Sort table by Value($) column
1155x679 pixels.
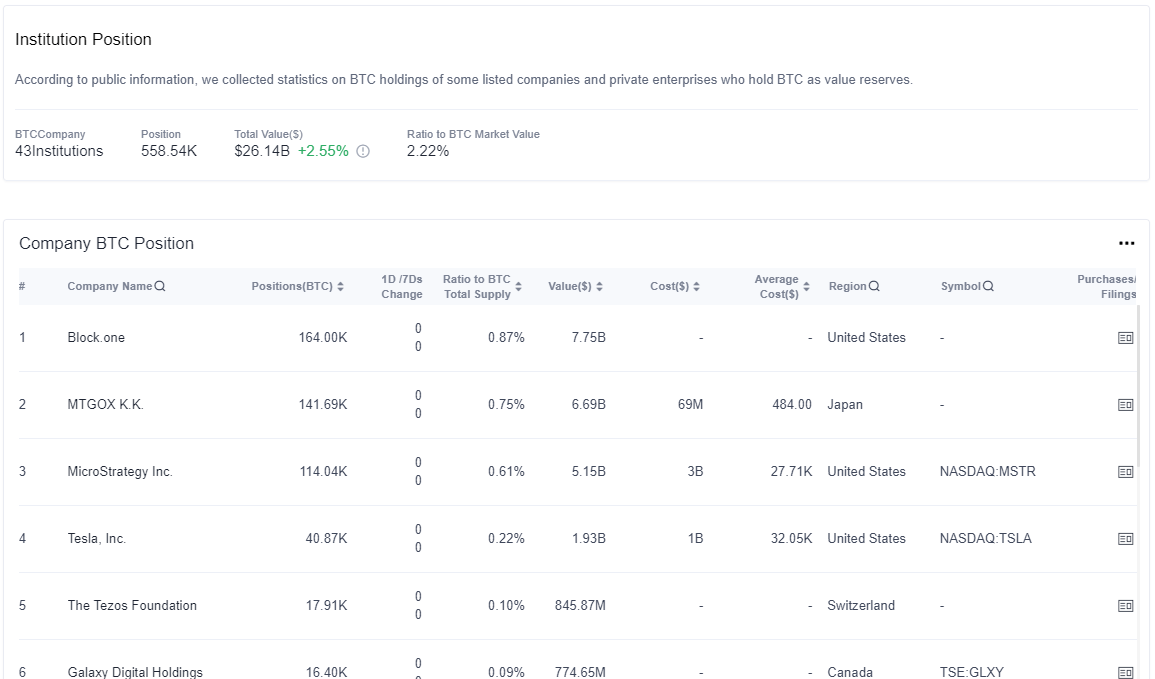600,286
